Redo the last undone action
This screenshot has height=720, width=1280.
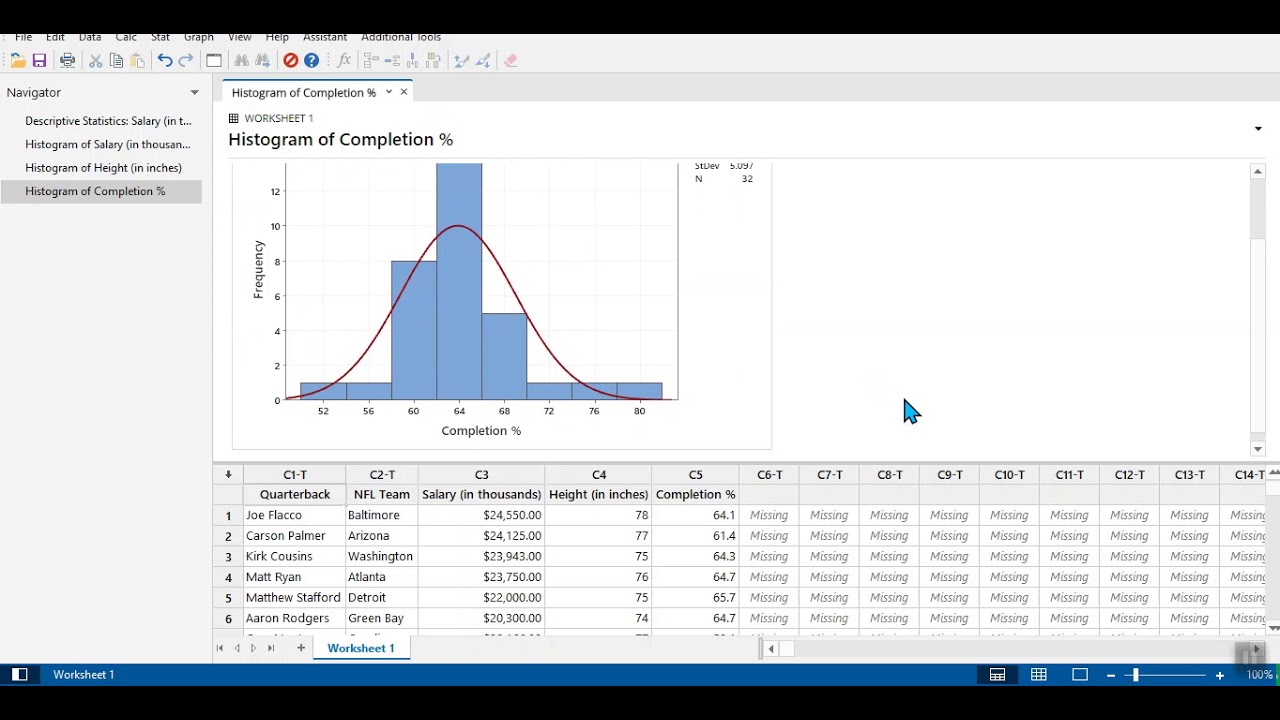pyautogui.click(x=186, y=61)
